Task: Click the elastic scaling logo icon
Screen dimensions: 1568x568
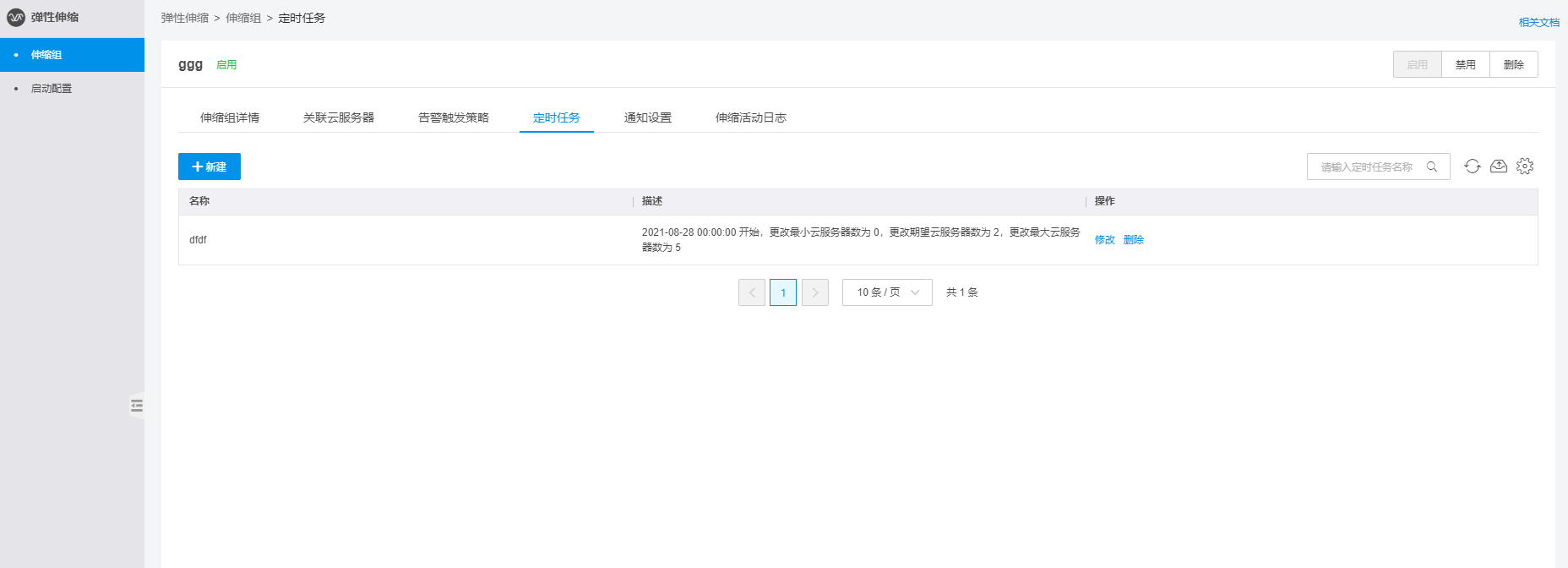Action: click(16, 18)
